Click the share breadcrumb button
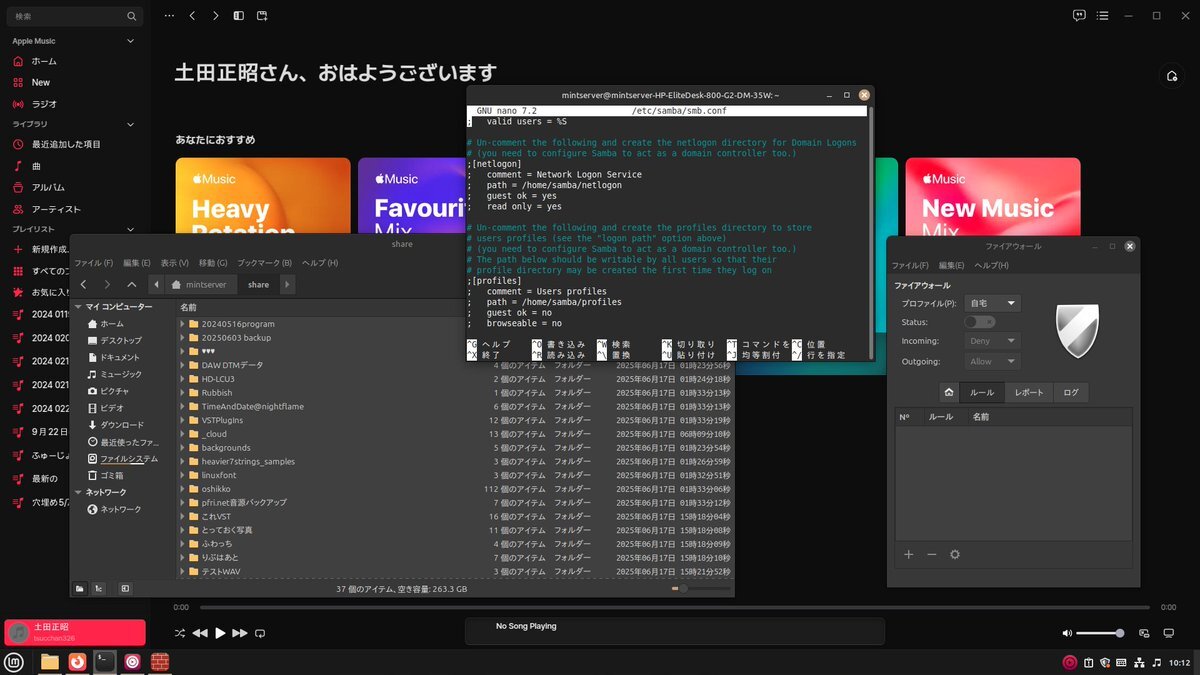1200x675 pixels. coord(258,285)
